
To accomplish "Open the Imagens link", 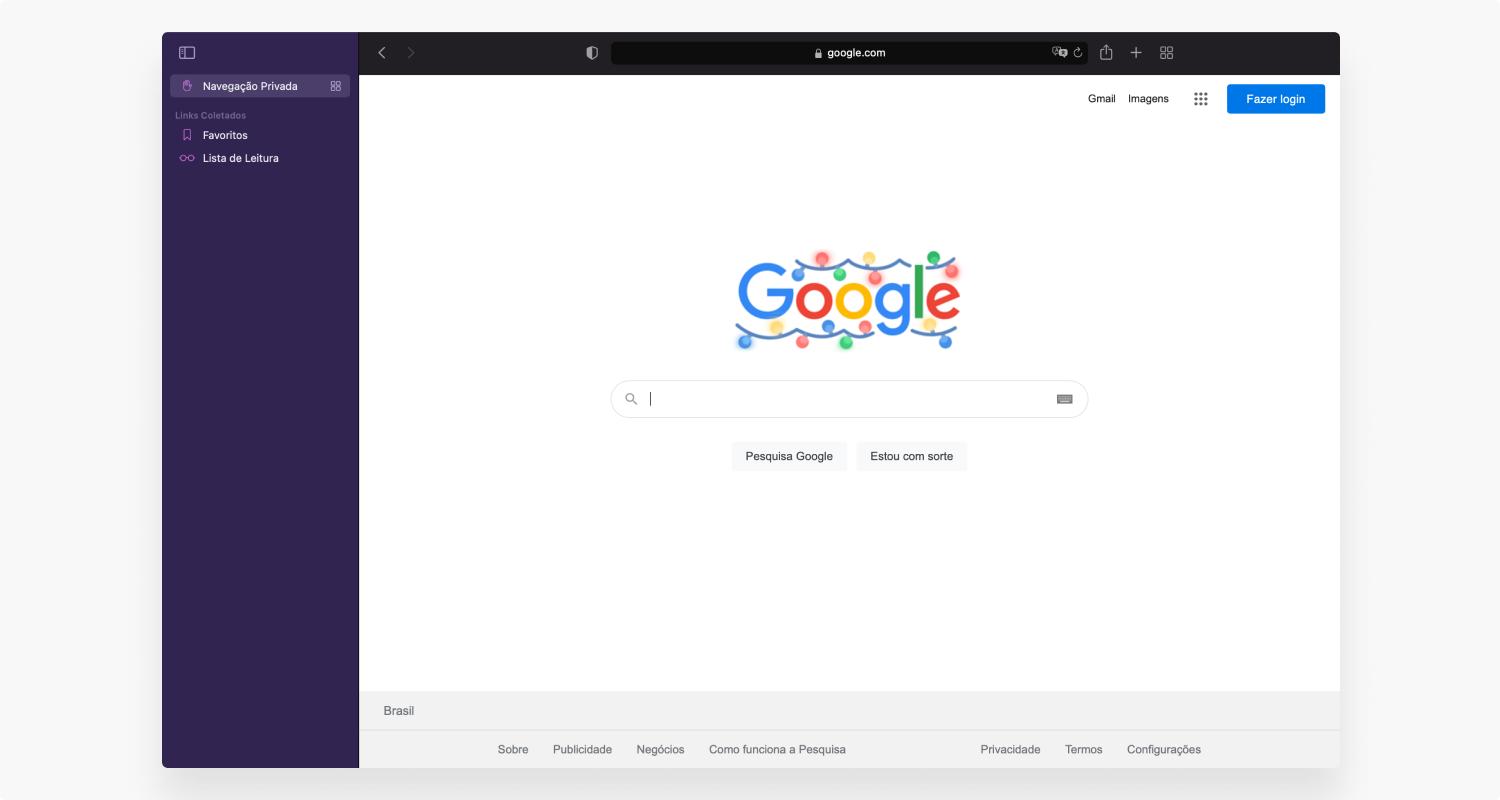I will (x=1148, y=99).
